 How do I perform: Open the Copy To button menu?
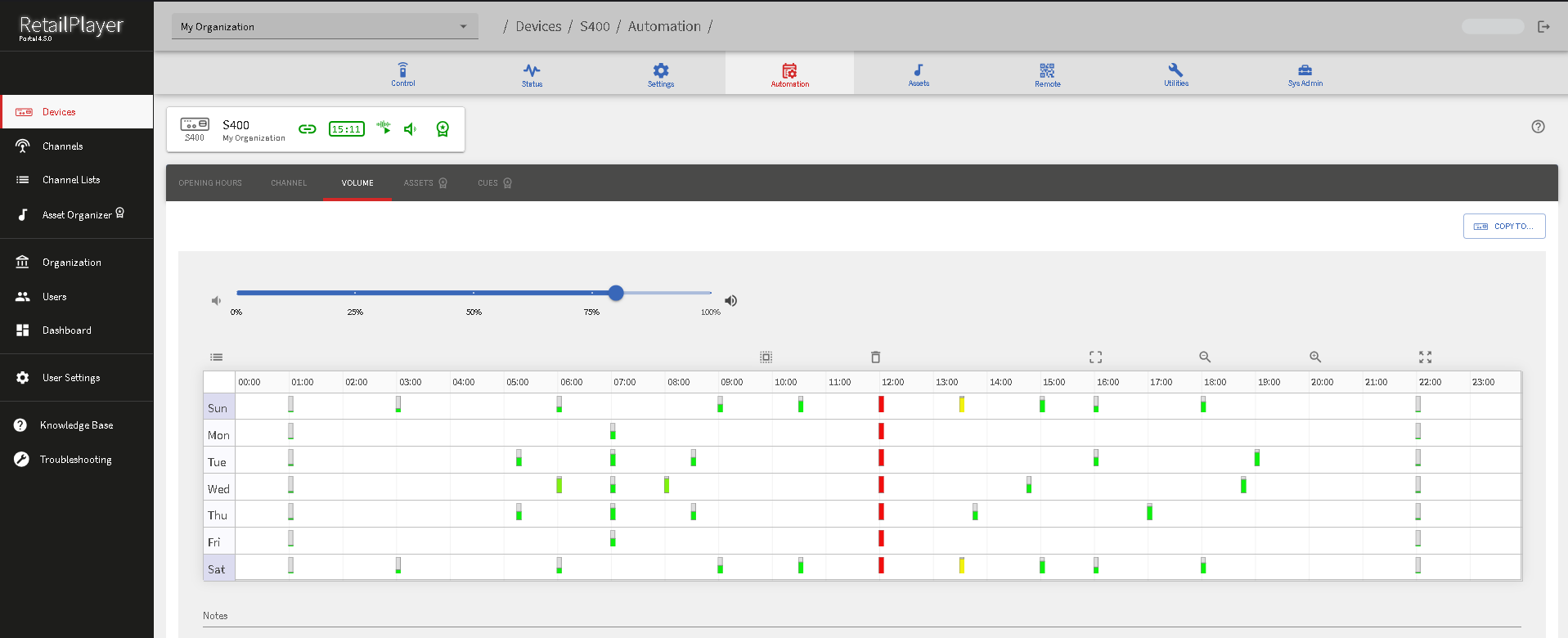point(1503,227)
